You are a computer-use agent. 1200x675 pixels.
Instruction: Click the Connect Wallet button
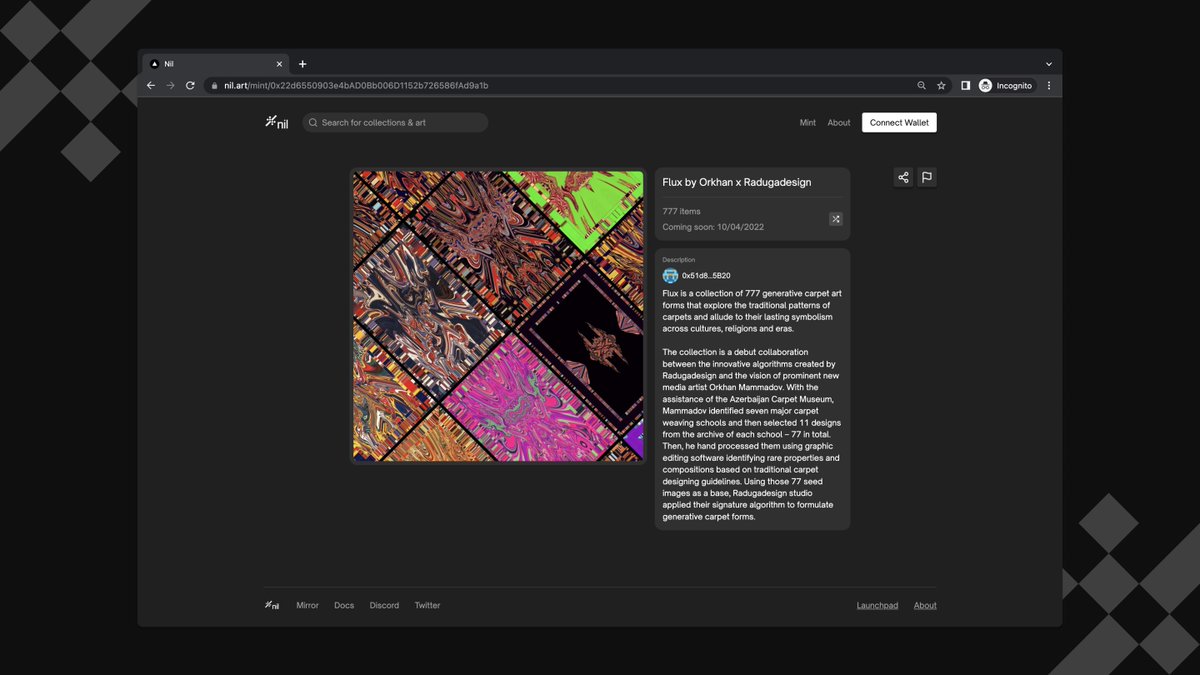[x=899, y=123]
